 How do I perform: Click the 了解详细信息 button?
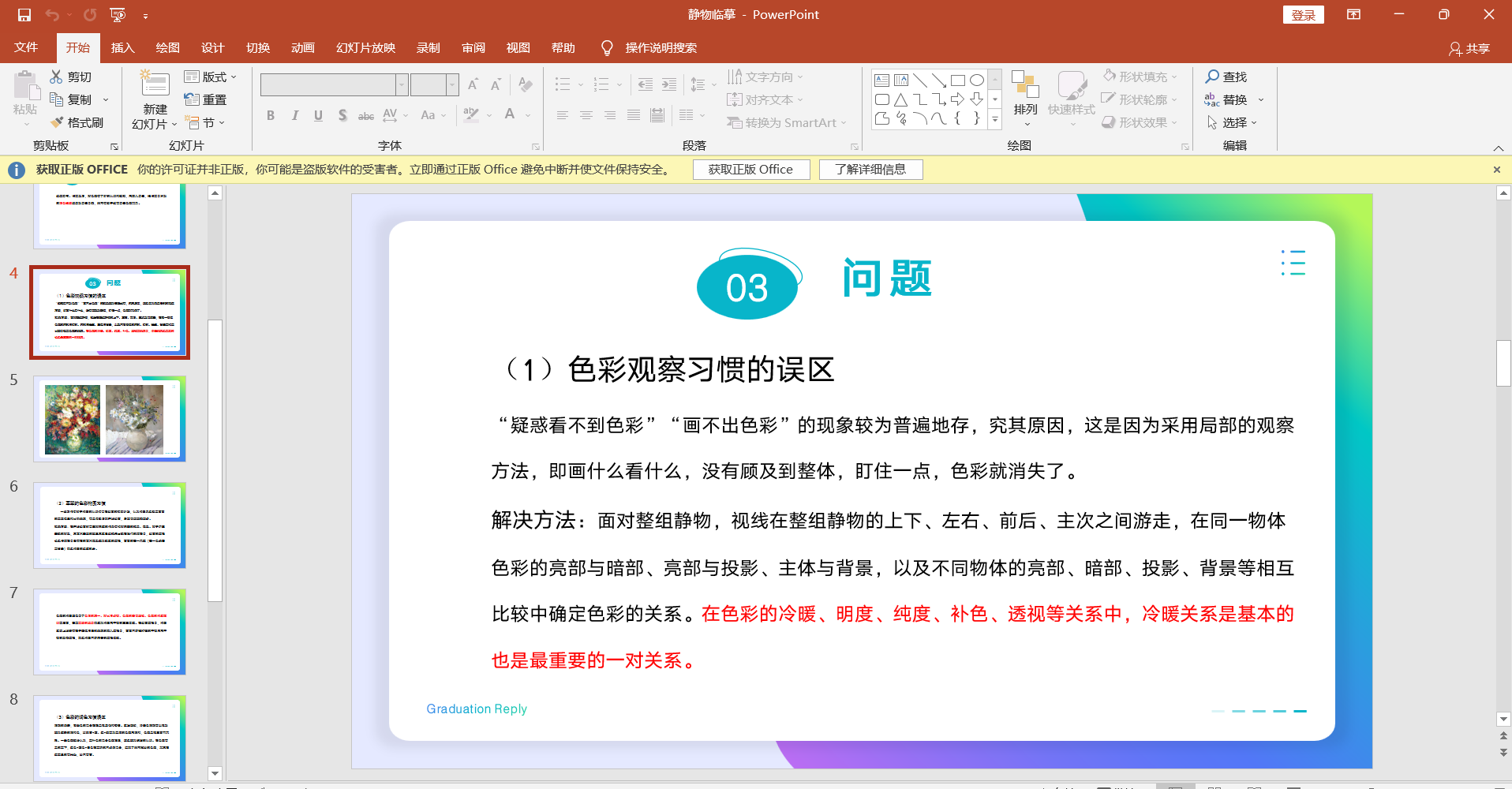click(870, 170)
